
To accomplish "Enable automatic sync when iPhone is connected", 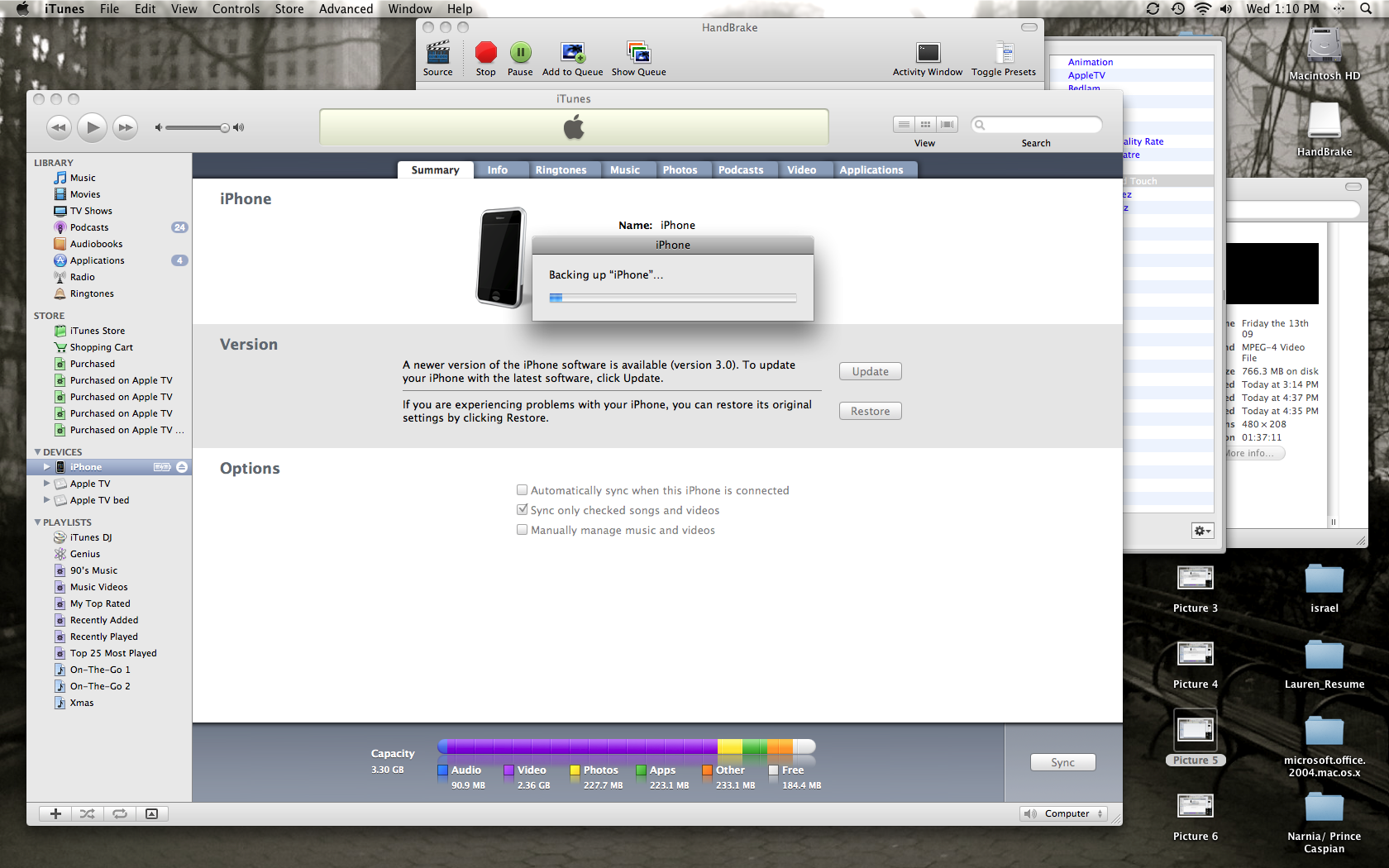I will (522, 490).
